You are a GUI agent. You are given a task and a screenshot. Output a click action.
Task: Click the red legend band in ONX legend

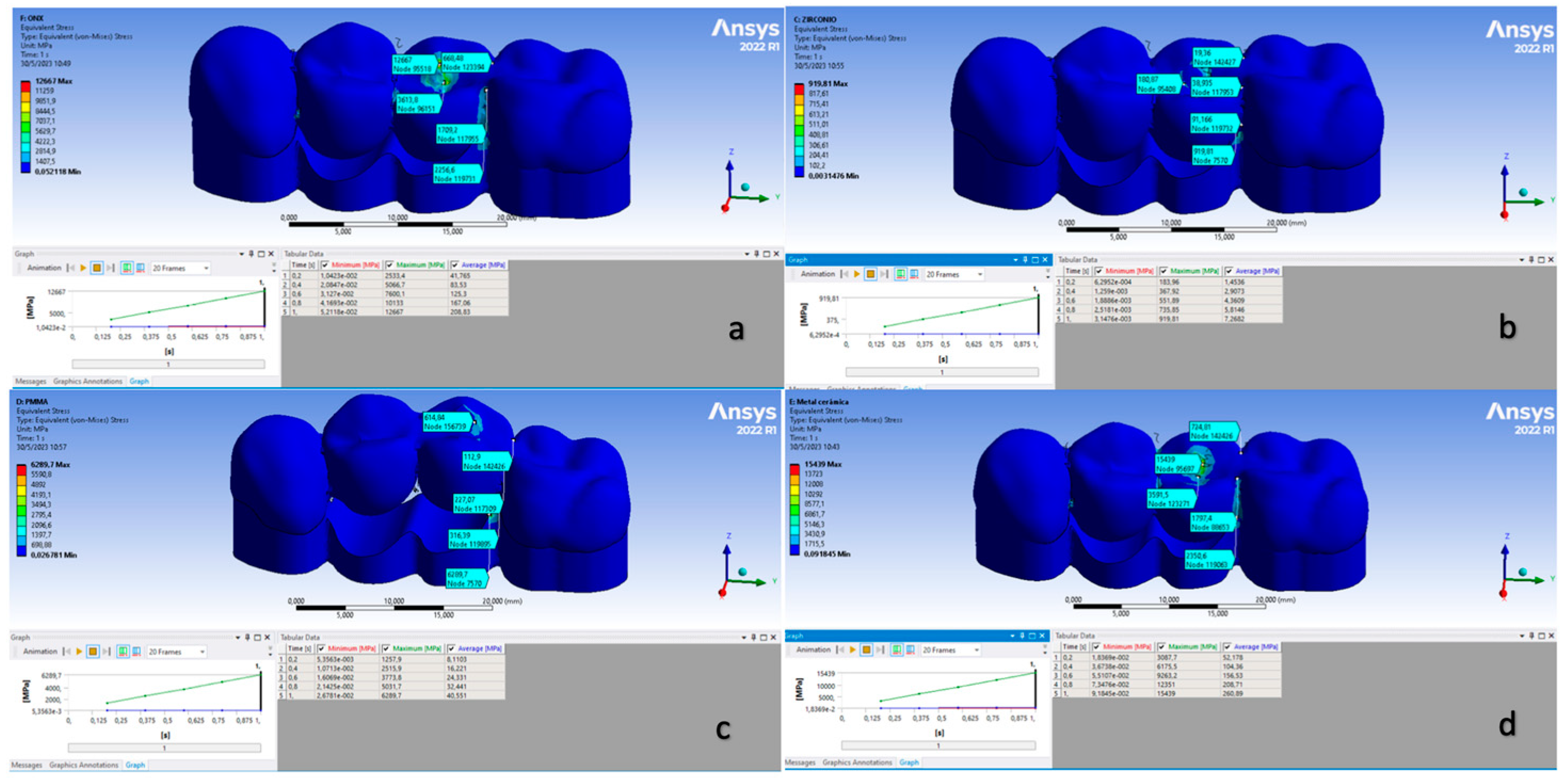point(25,86)
